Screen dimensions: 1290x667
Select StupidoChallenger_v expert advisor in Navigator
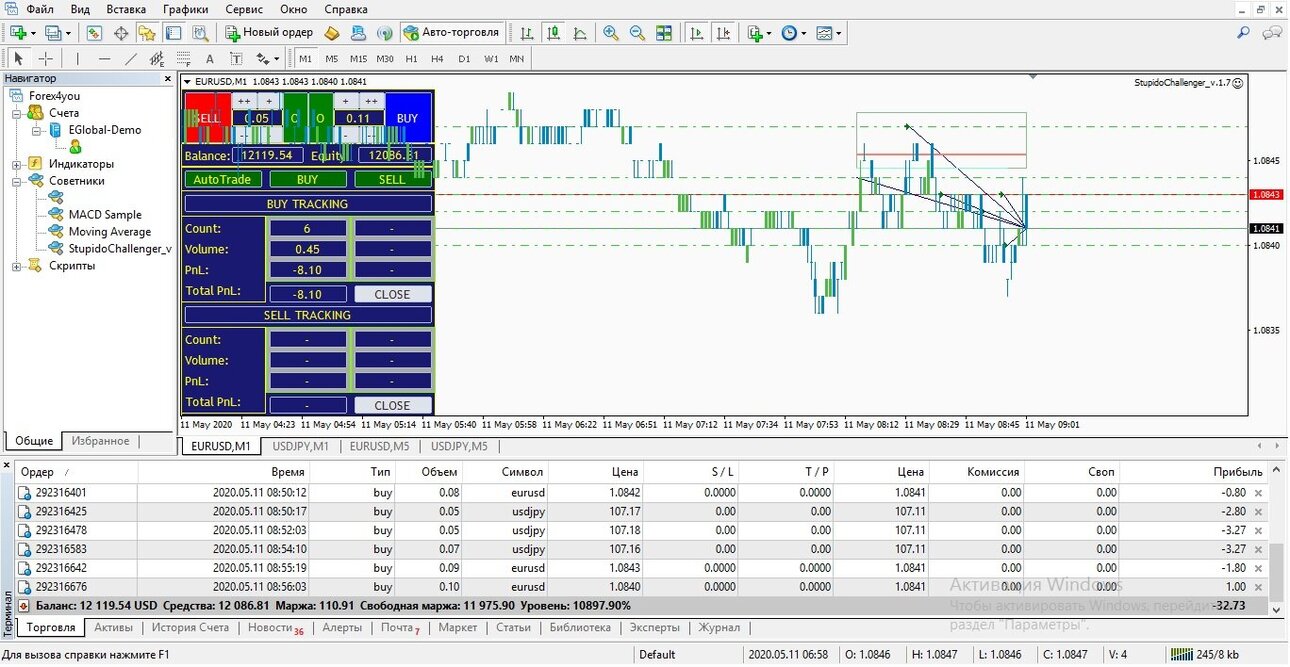coord(119,248)
